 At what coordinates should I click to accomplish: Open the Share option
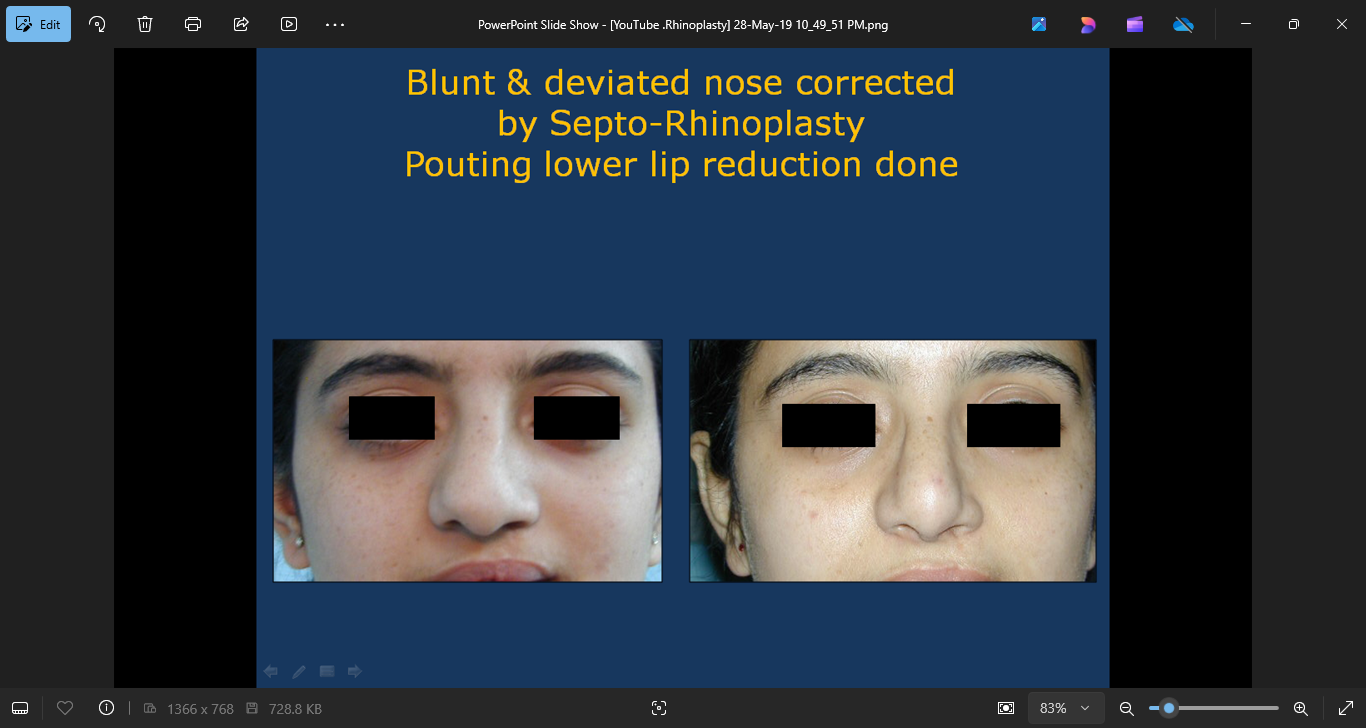coord(241,24)
